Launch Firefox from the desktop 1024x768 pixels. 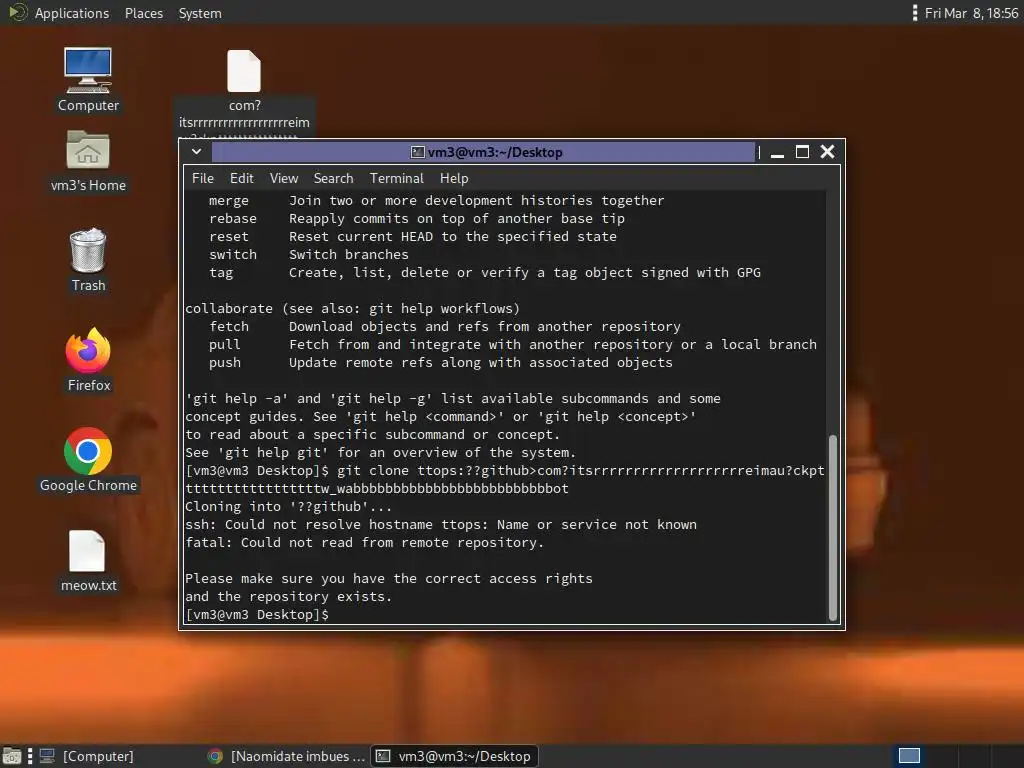88,360
